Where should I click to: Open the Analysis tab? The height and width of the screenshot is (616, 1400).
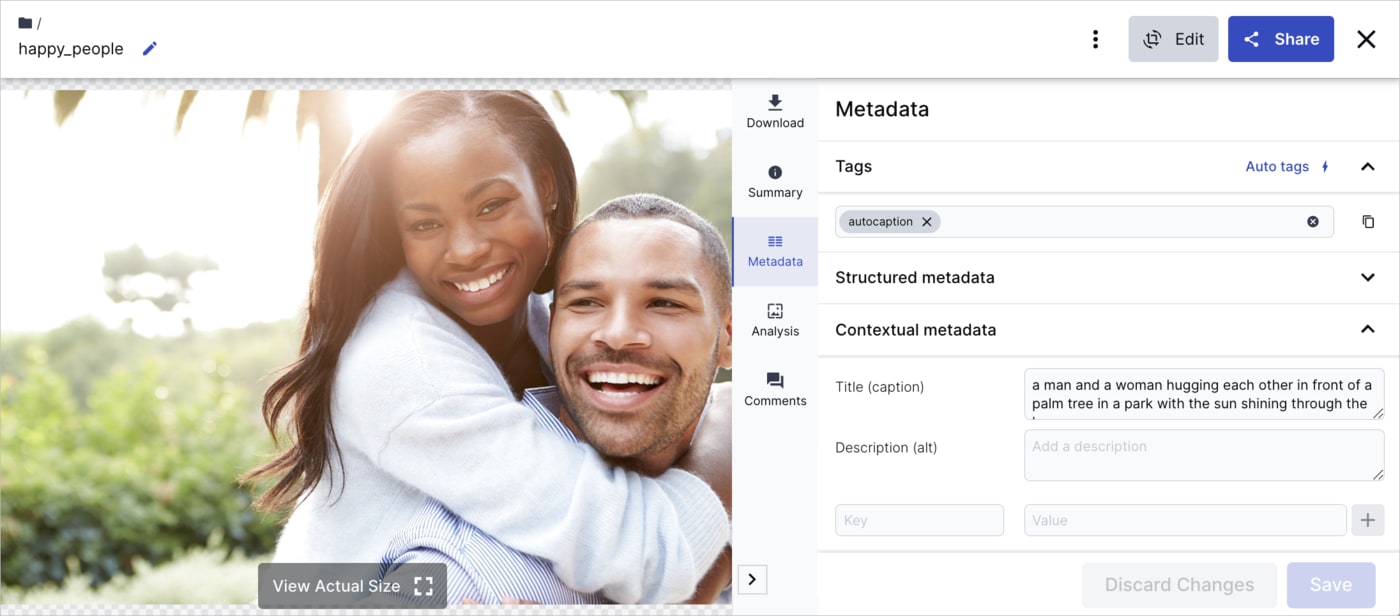pyautogui.click(x=775, y=320)
